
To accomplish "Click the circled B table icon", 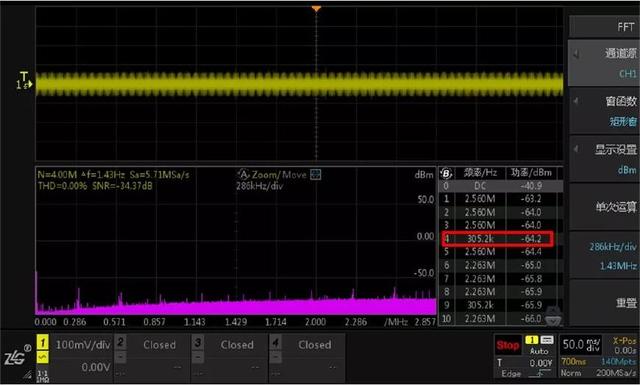I will [446, 174].
